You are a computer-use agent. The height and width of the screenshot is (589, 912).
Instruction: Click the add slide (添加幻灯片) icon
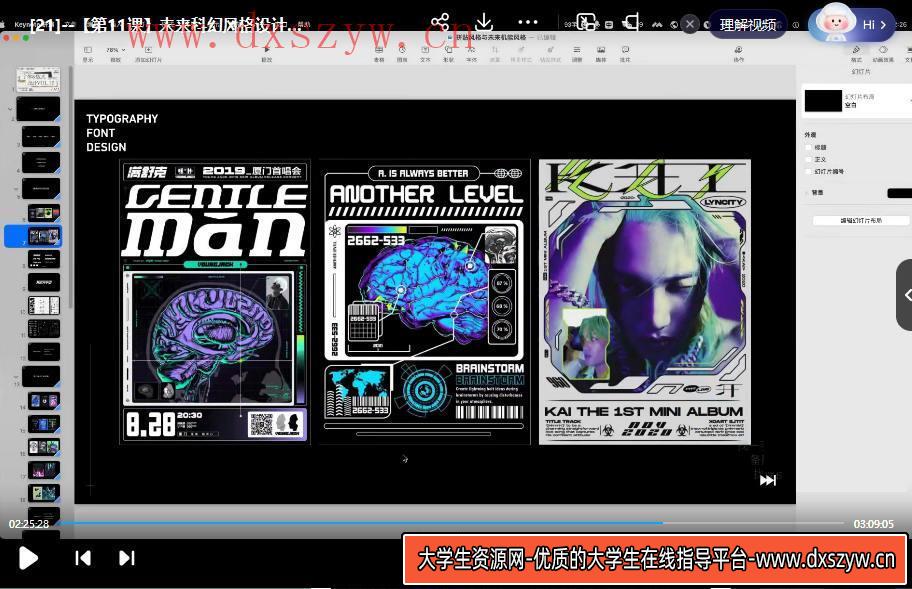coord(148,50)
